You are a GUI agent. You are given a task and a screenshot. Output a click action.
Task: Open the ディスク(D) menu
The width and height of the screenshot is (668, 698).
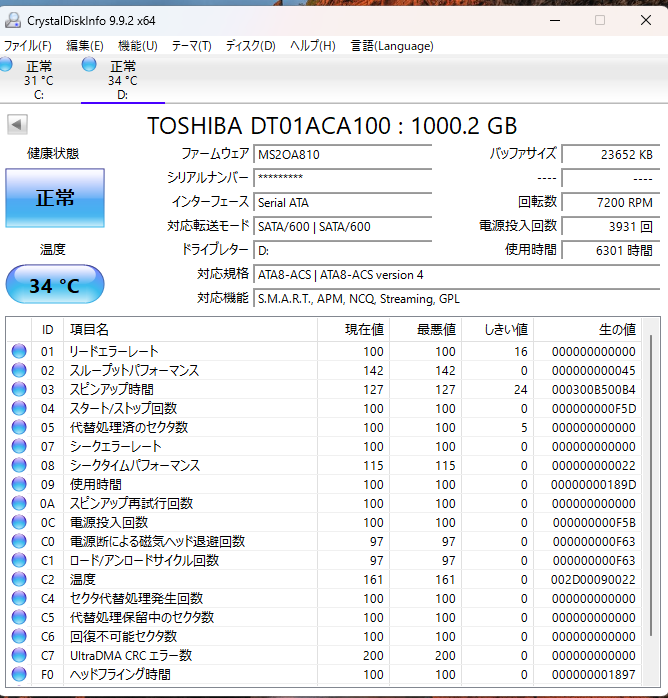(x=251, y=46)
